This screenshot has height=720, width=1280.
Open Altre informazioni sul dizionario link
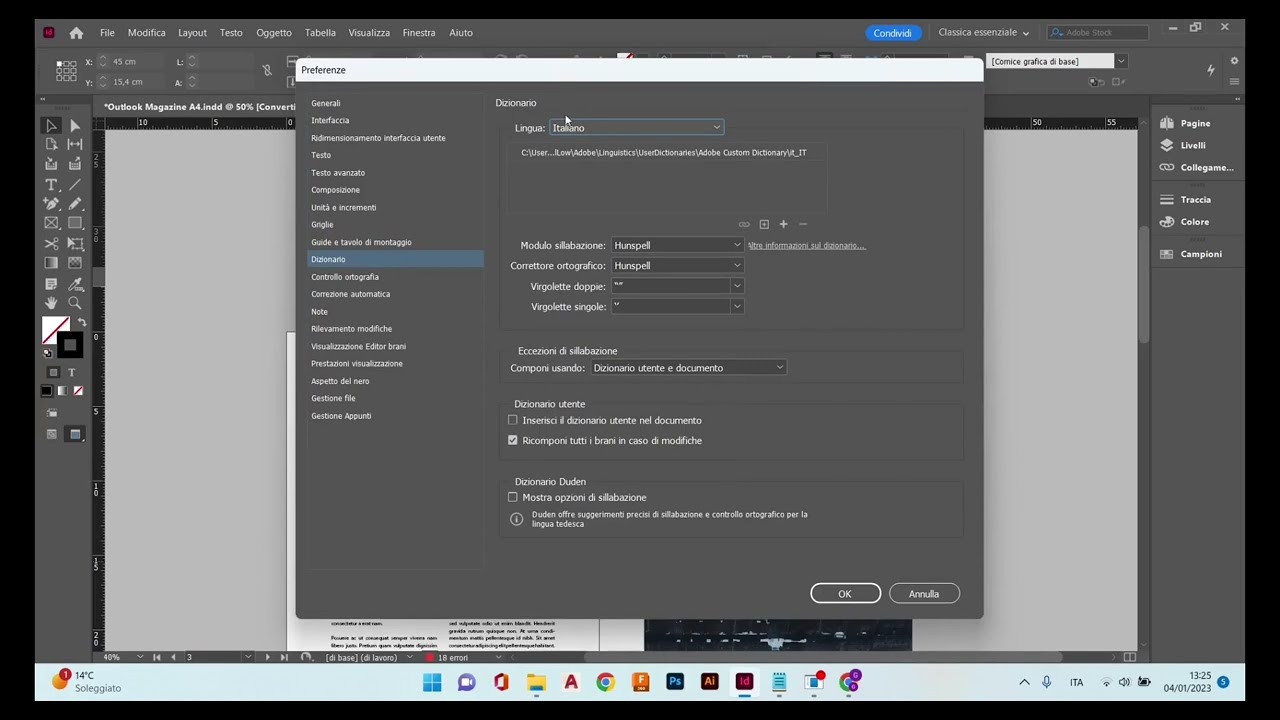(x=806, y=245)
